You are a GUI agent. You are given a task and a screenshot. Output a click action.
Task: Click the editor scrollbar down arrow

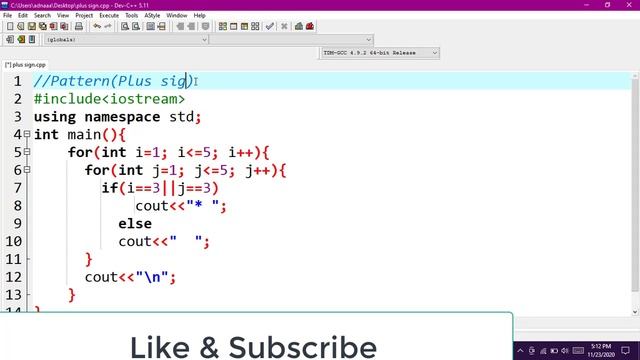(635, 312)
